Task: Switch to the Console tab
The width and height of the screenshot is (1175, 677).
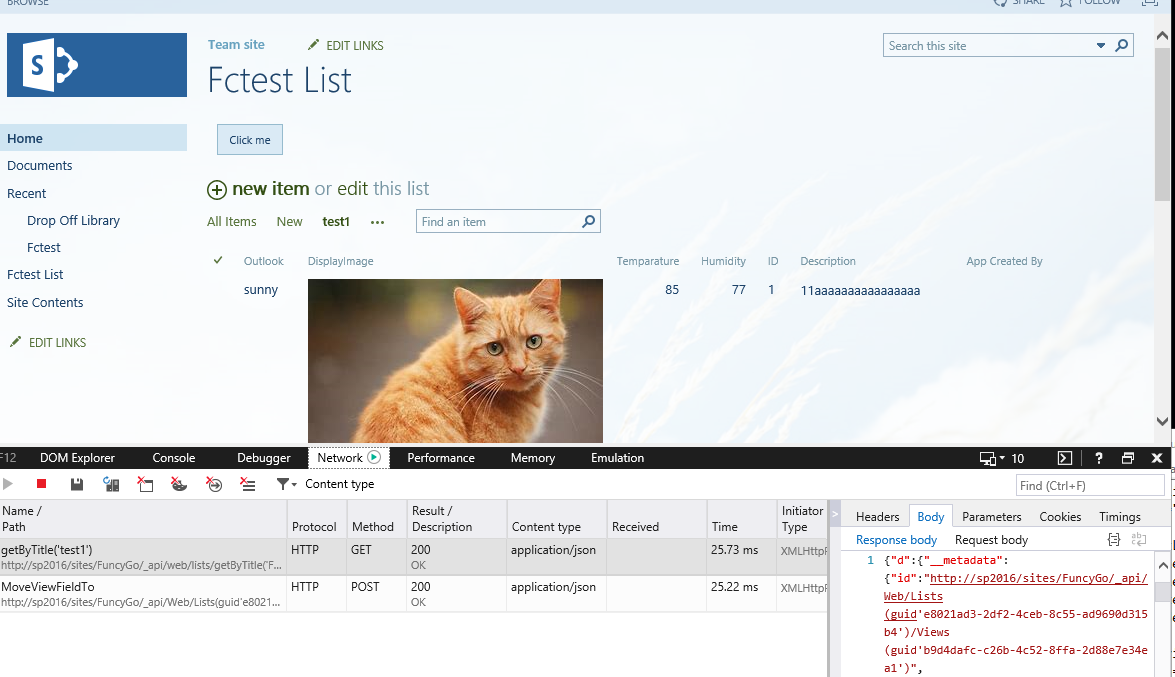Action: coord(172,458)
